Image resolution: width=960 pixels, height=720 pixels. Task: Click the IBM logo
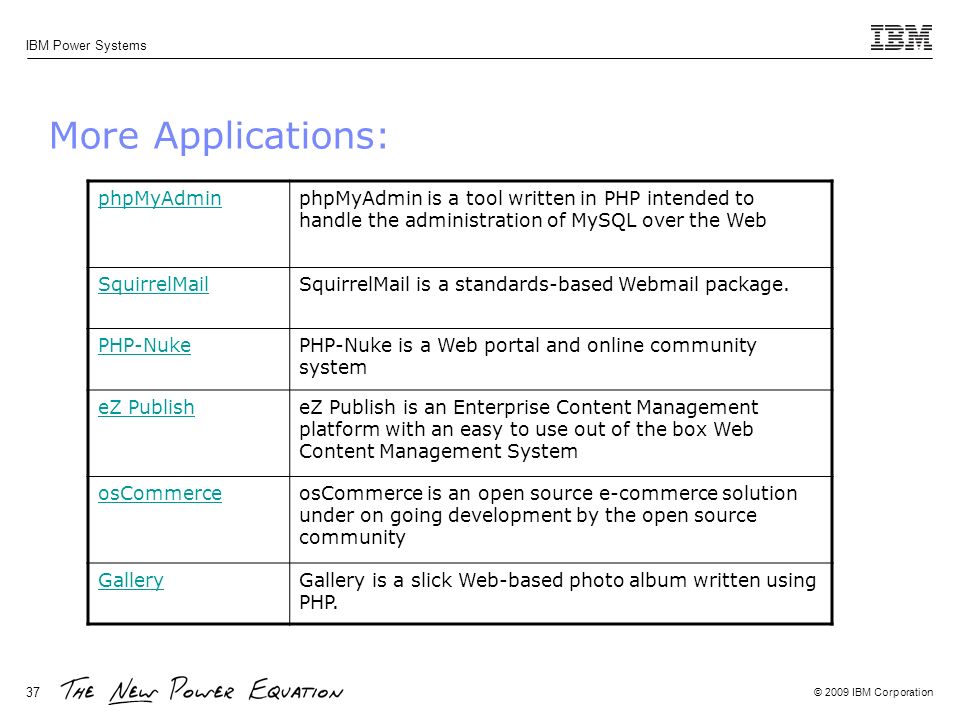pos(901,38)
